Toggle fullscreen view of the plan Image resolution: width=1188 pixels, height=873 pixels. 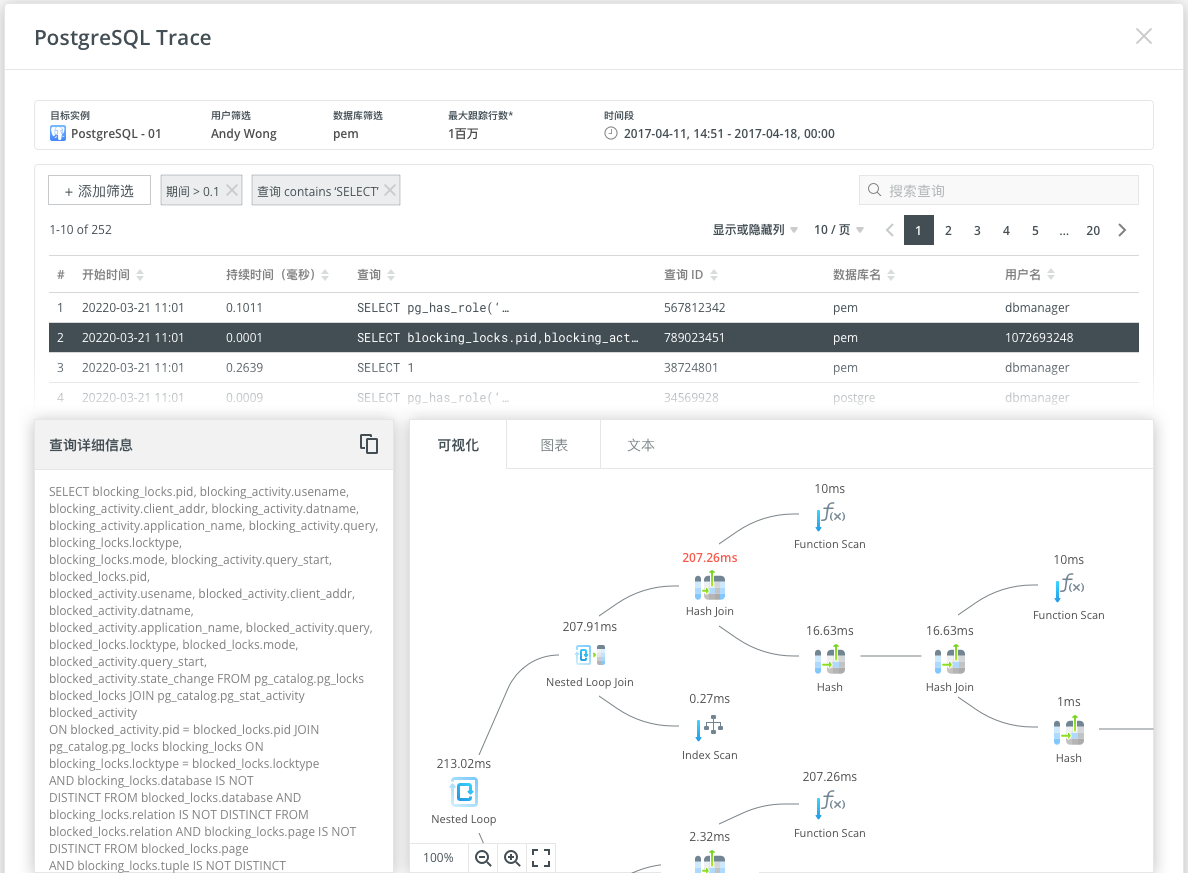(x=541, y=858)
